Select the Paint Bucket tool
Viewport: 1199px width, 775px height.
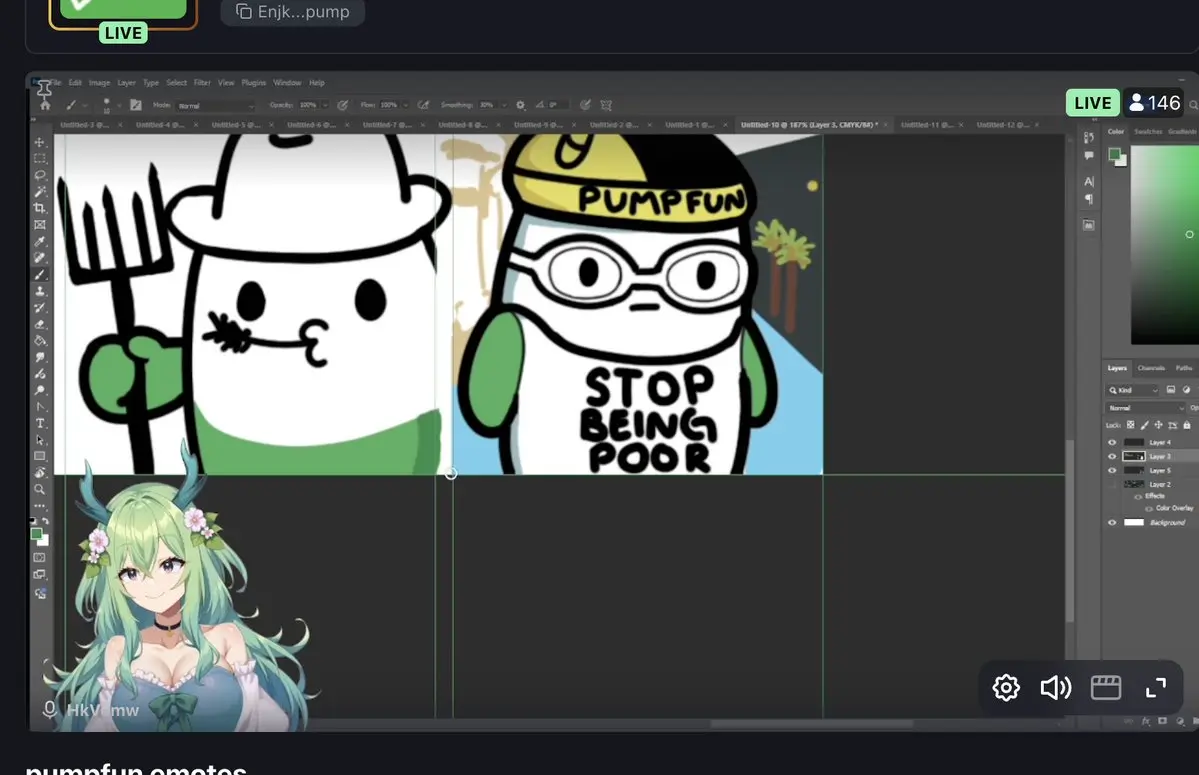click(x=40, y=341)
